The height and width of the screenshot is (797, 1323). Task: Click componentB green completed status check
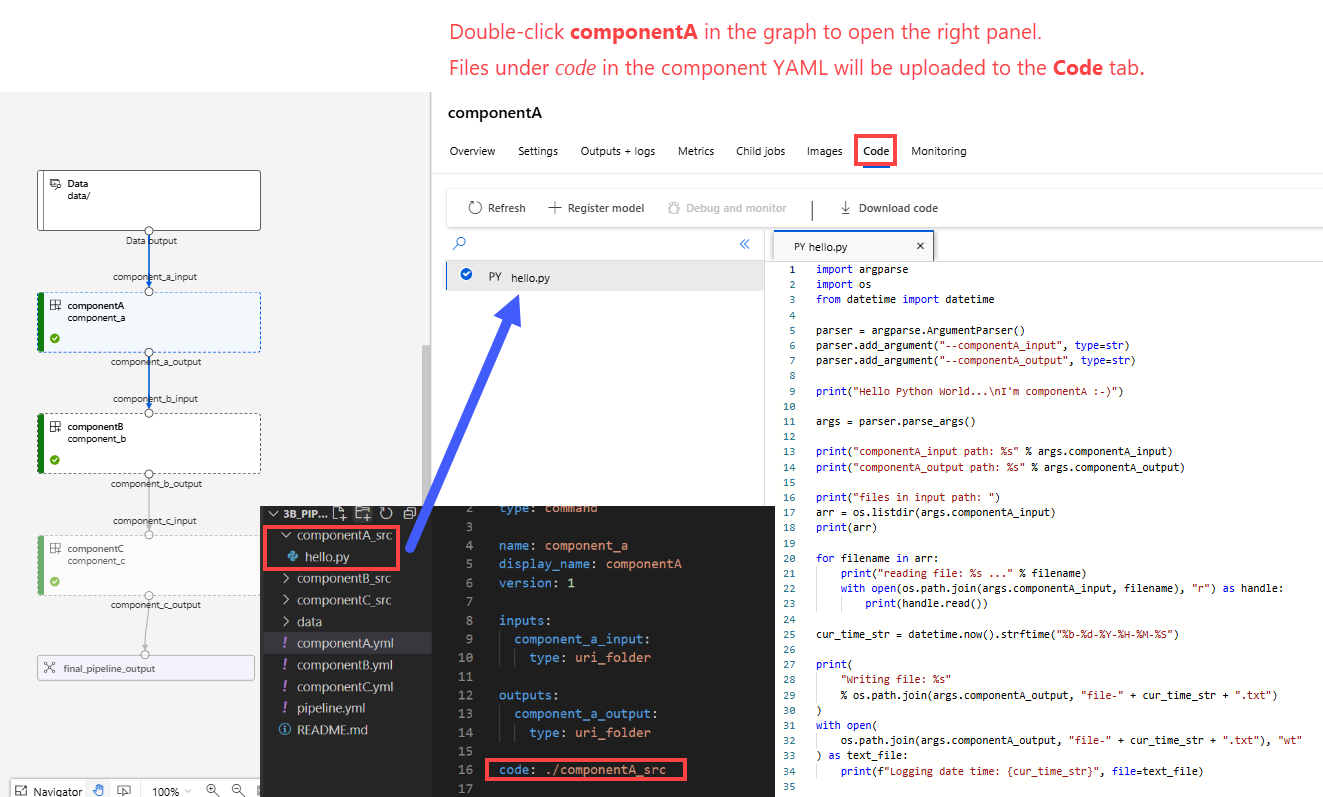tap(55, 460)
